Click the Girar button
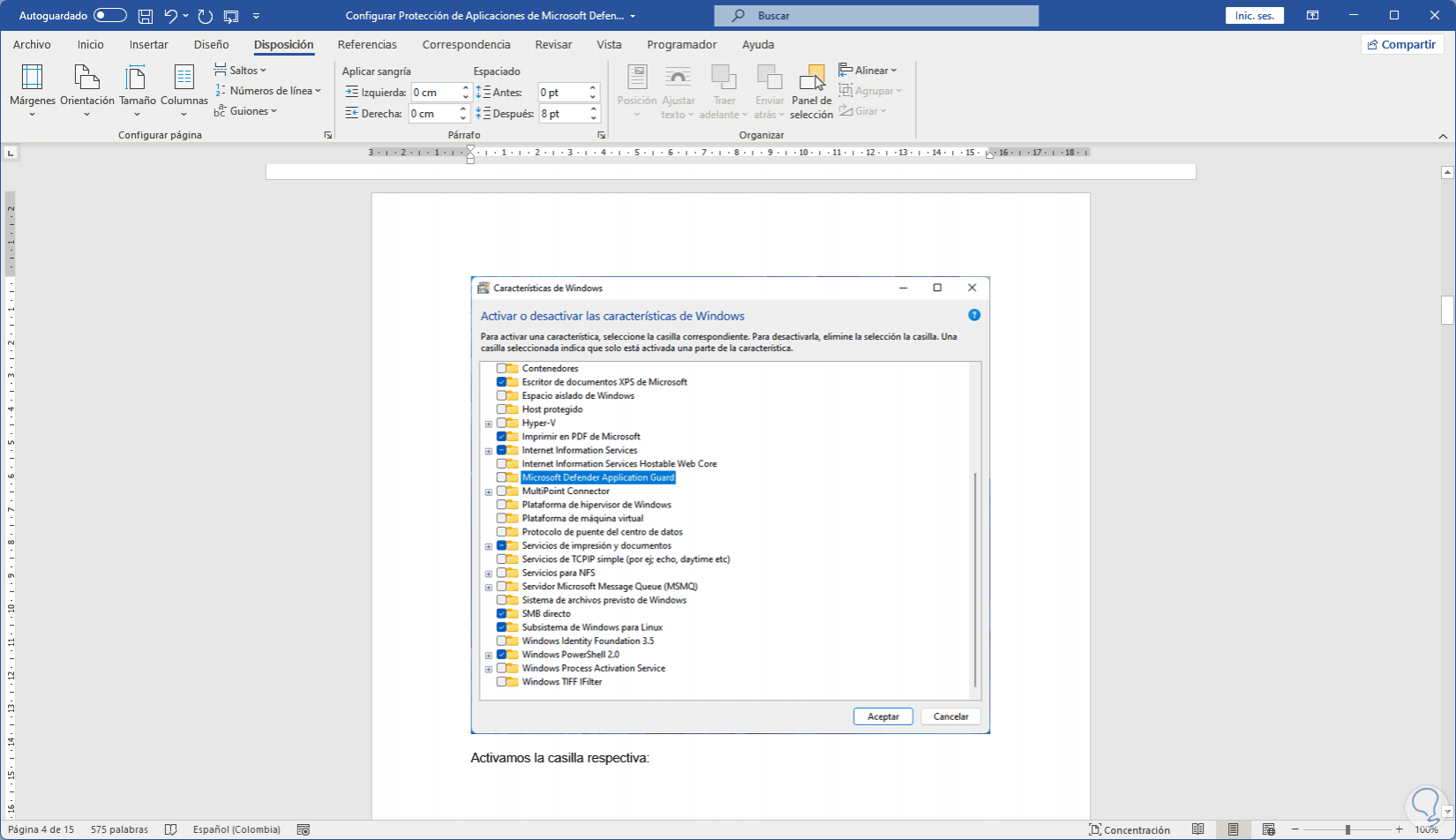Screen dimensions: 1456x840 tap(863, 111)
